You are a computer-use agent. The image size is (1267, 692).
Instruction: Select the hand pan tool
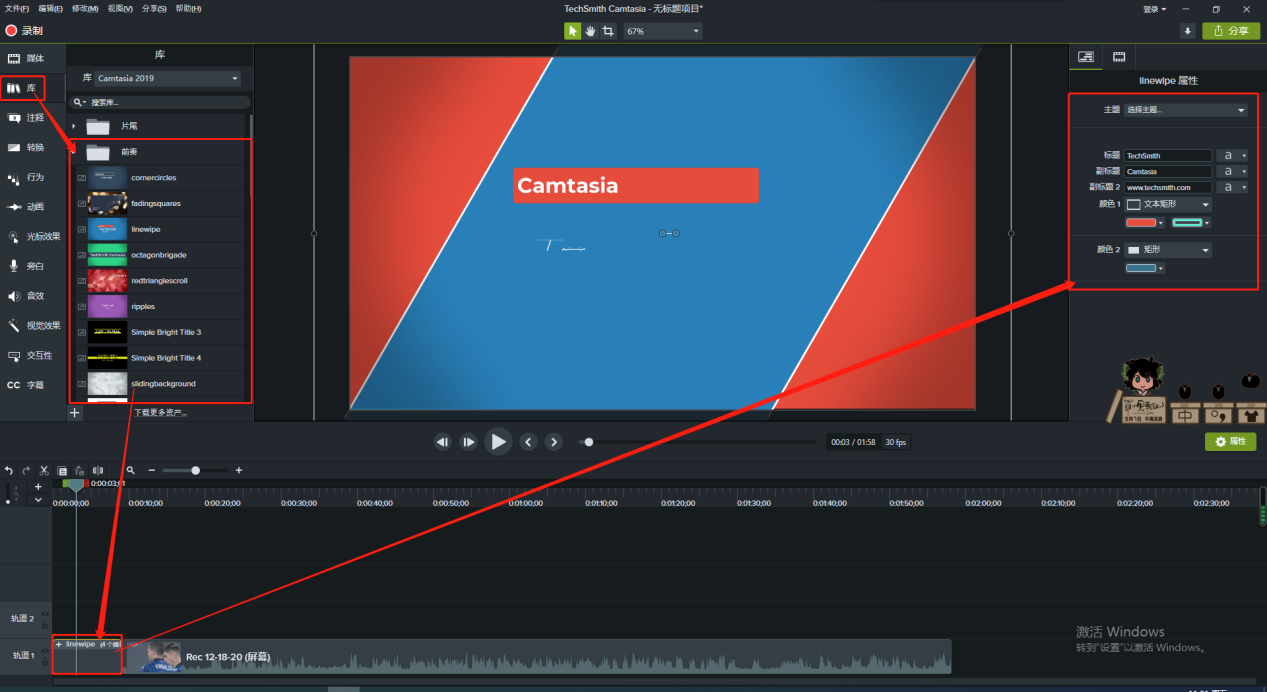click(591, 31)
